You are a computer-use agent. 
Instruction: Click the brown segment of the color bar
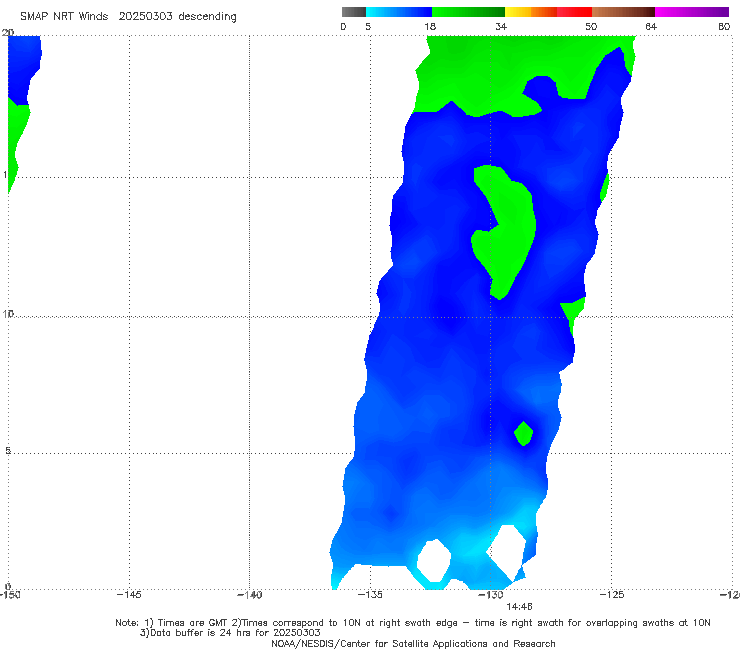pos(623,12)
